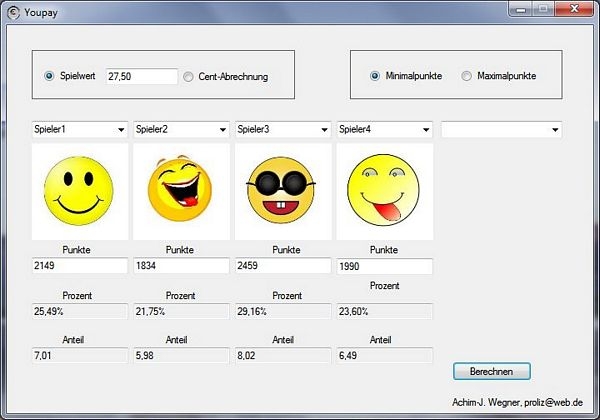
Task: Click the sunglasses smiley image for Spieler3
Action: click(282, 189)
